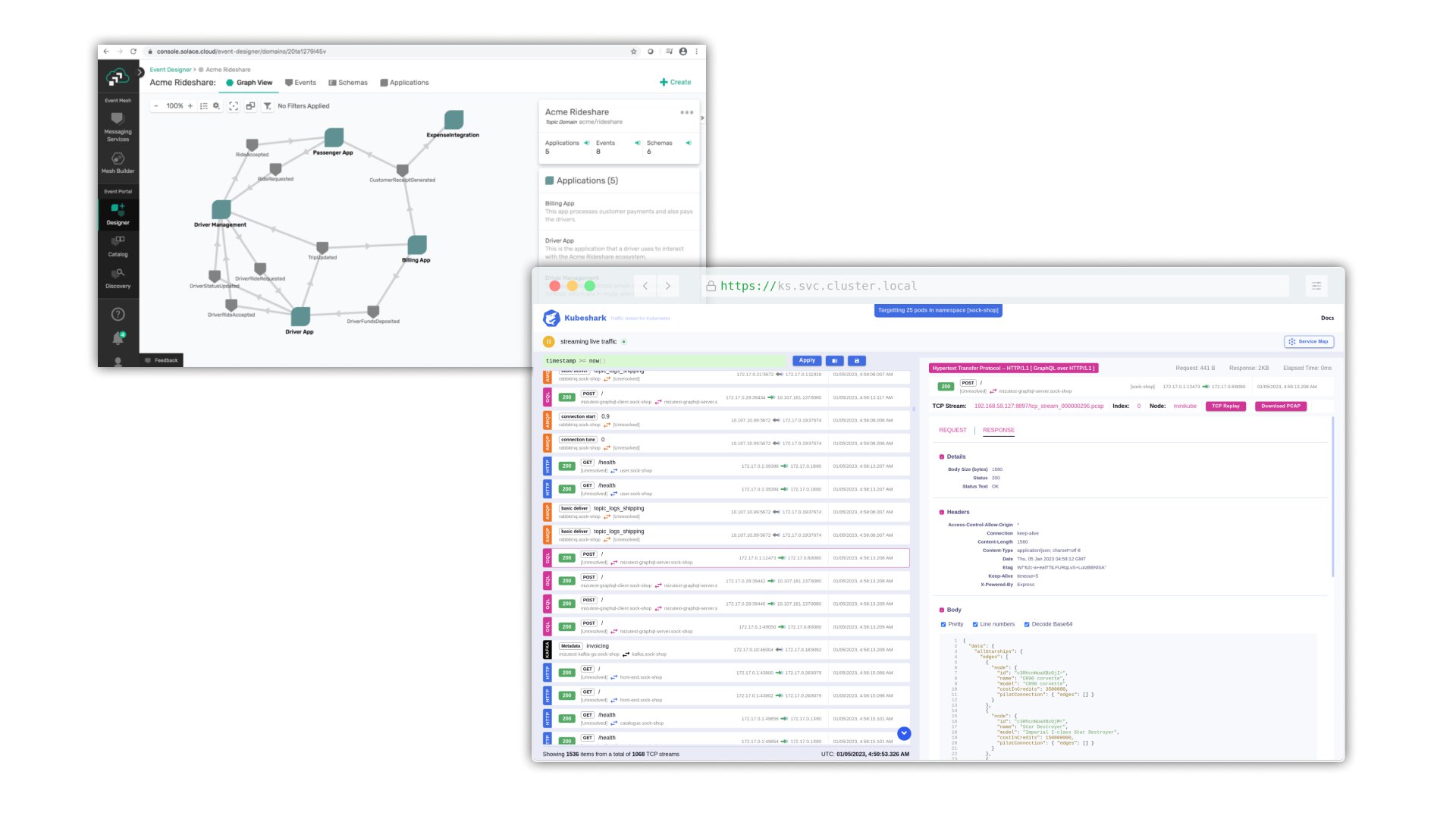This screenshot has width=1456, height=819.
Task: Open the REQUEST tab
Action: (952, 431)
